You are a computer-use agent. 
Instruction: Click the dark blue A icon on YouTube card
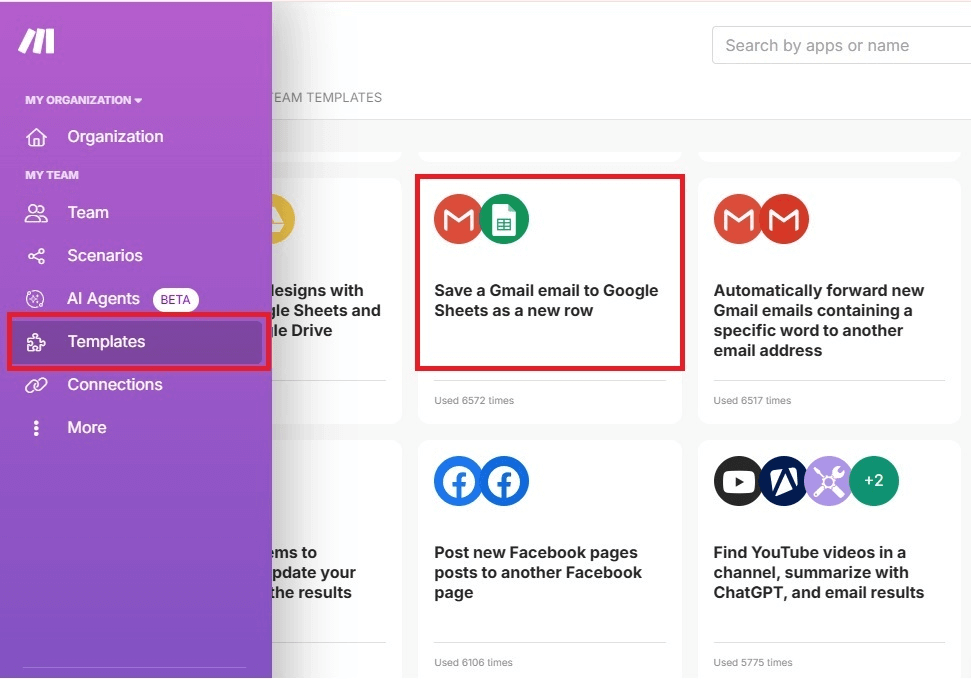(783, 481)
